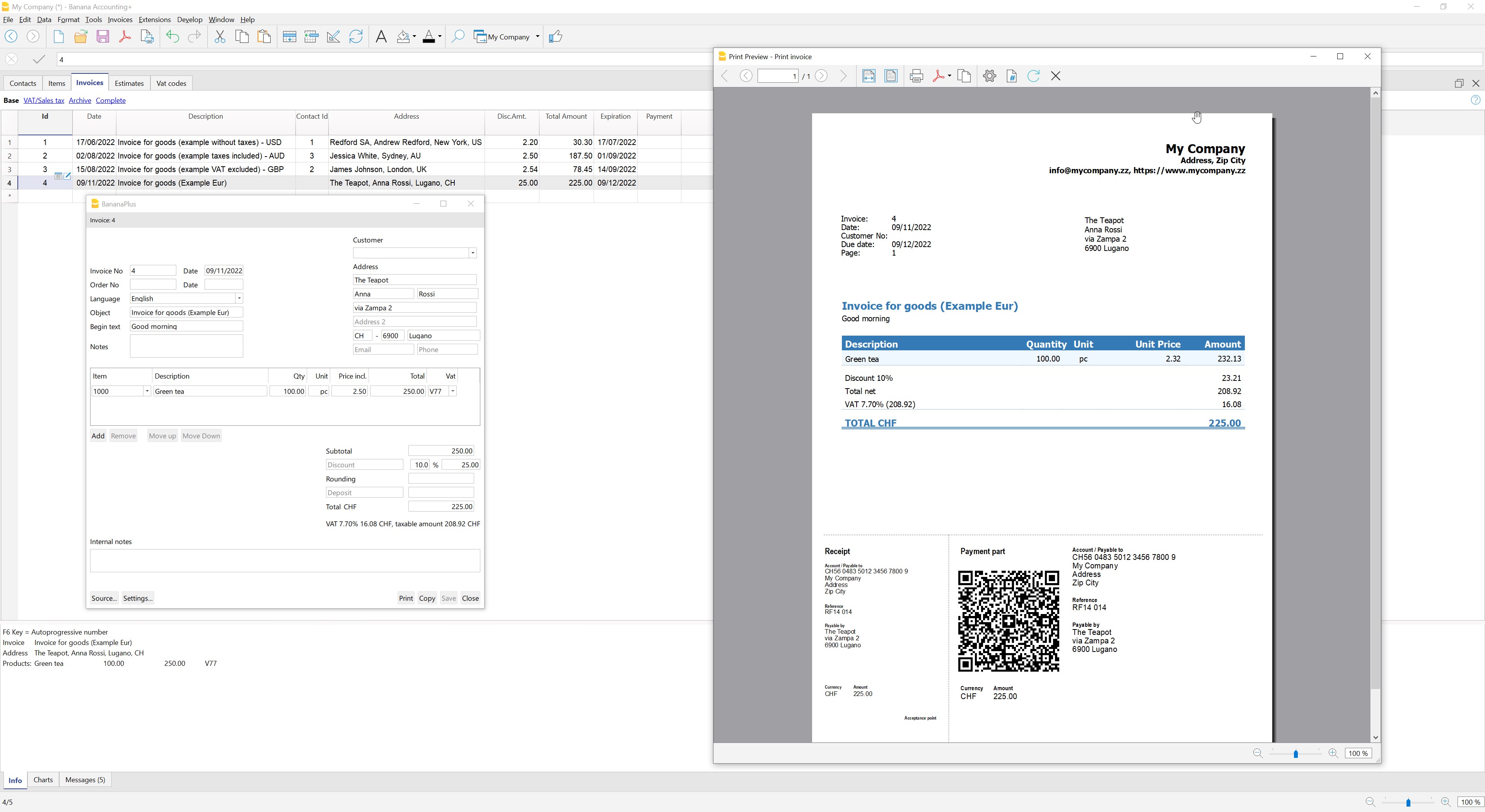Open the Extensions menu
Image resolution: width=1485 pixels, height=812 pixels.
point(154,20)
